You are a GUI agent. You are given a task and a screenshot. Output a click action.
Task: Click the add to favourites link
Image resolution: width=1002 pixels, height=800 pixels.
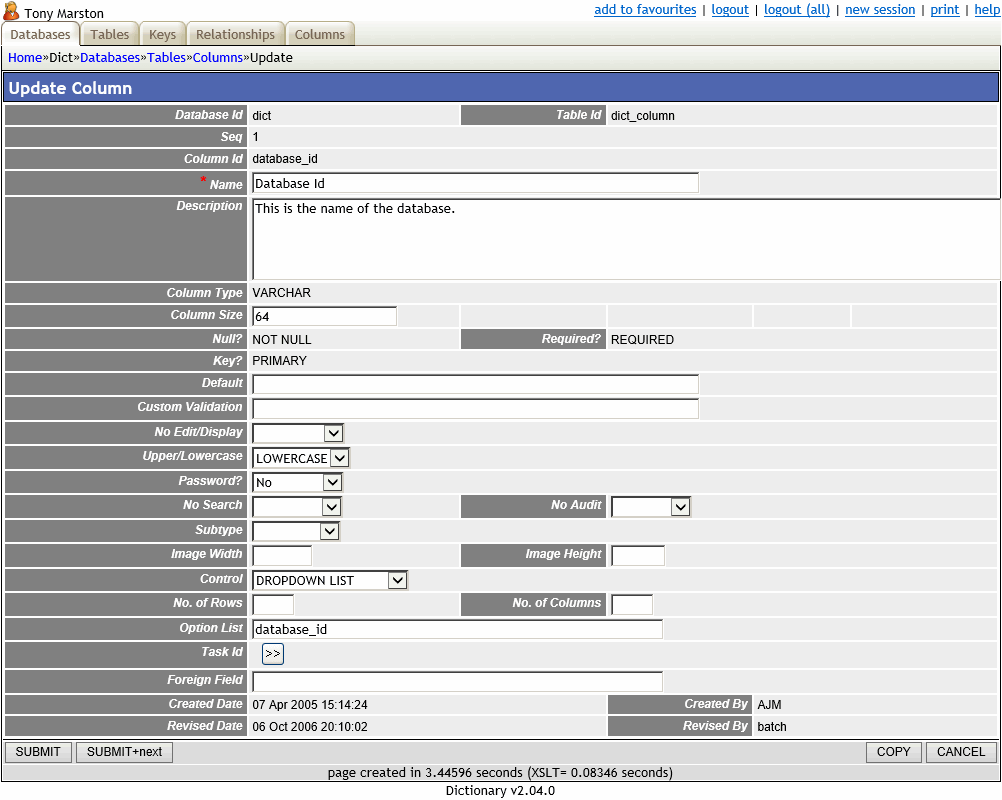tap(644, 9)
